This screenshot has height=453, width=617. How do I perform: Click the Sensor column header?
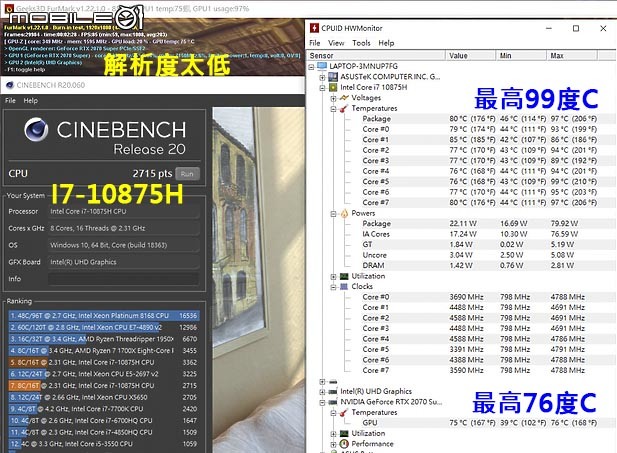(x=376, y=55)
